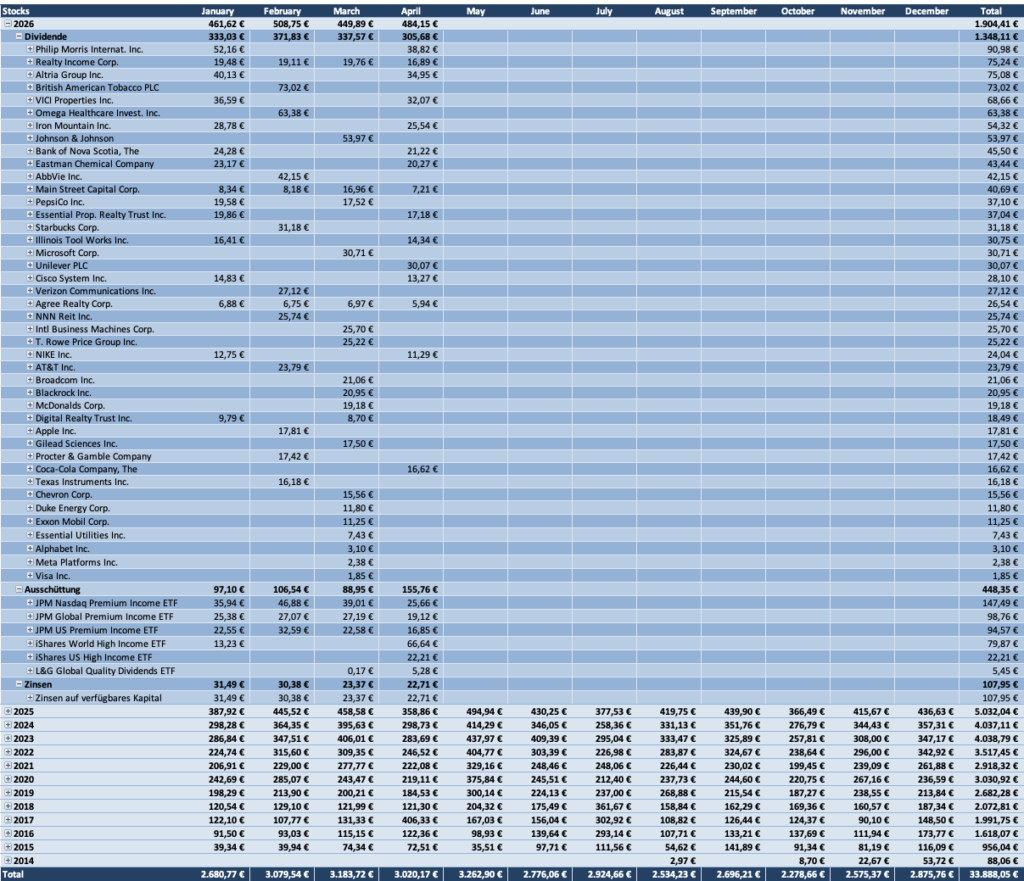Expand Microsoft Corp. row
Image resolution: width=1024 pixels, height=881 pixels.
(30, 253)
